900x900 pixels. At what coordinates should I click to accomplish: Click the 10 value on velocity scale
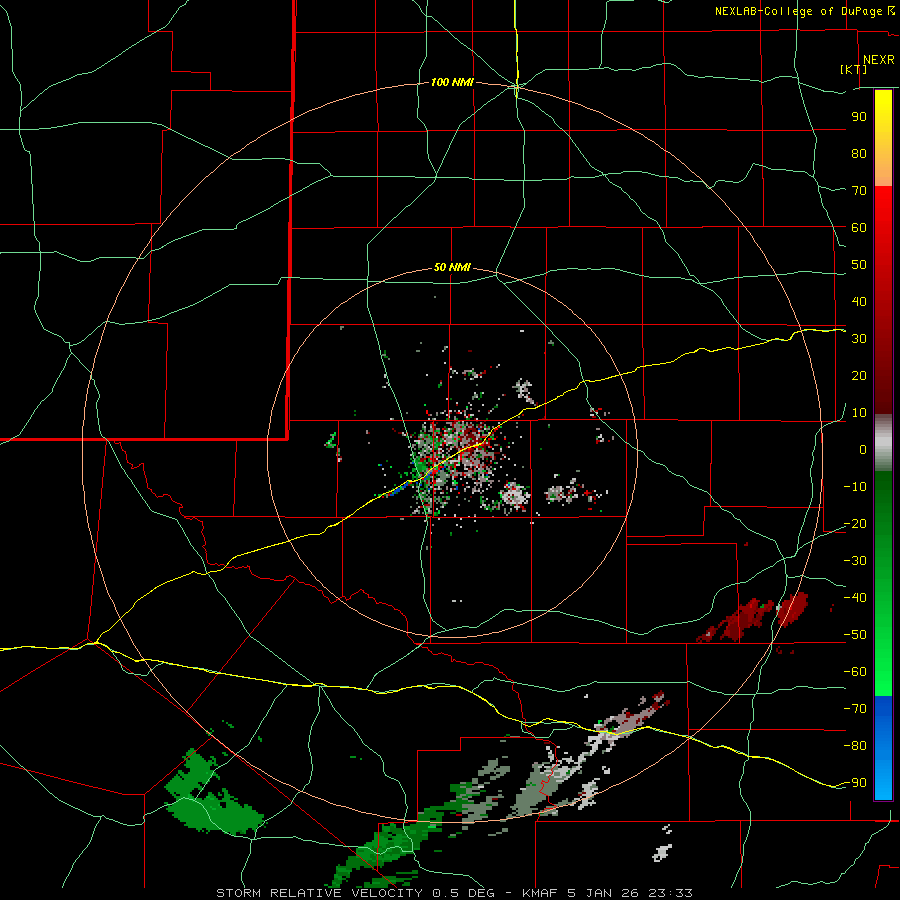pos(859,413)
